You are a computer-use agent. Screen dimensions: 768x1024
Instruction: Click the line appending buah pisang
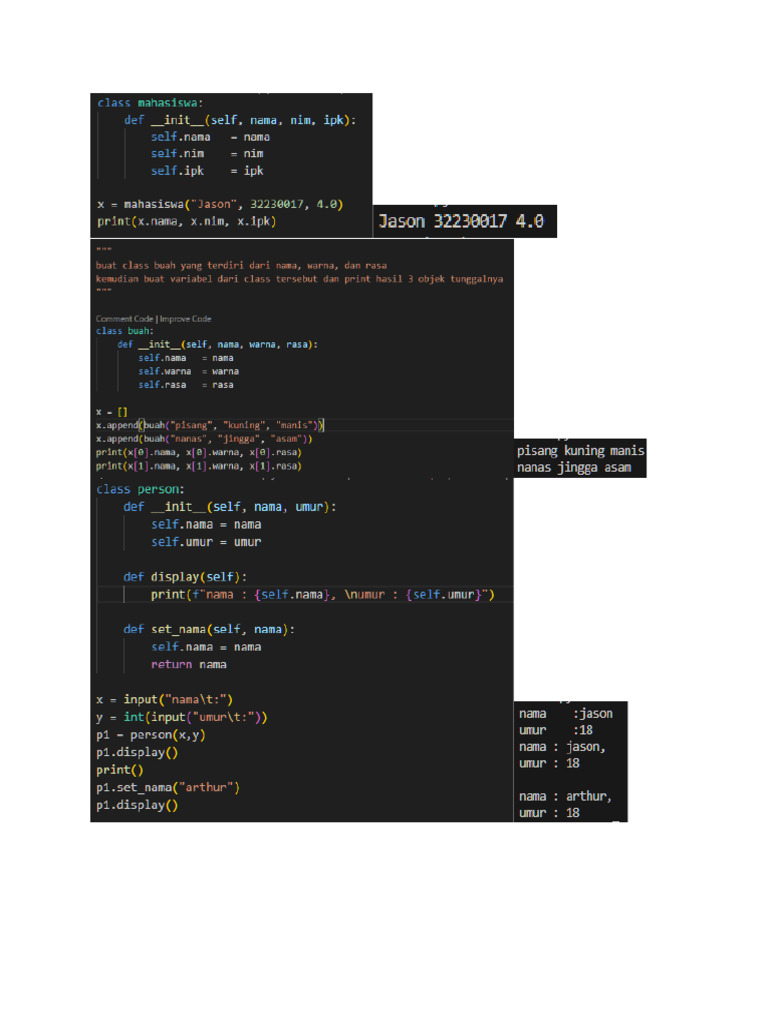(x=208, y=425)
